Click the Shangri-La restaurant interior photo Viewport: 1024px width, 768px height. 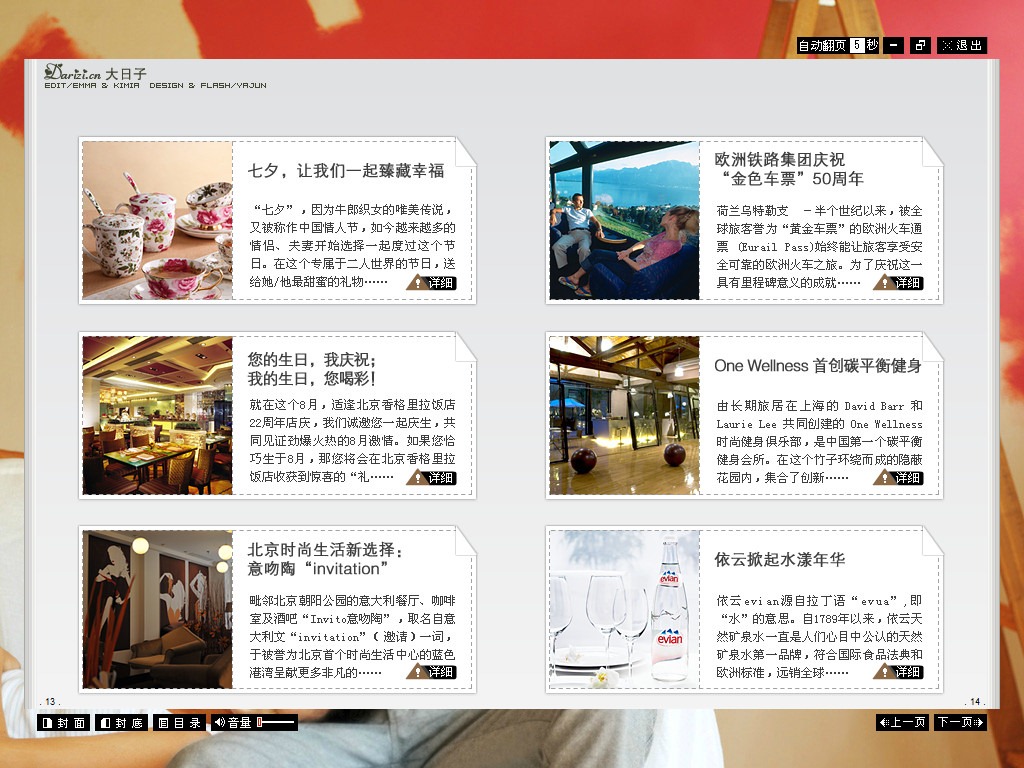click(157, 415)
